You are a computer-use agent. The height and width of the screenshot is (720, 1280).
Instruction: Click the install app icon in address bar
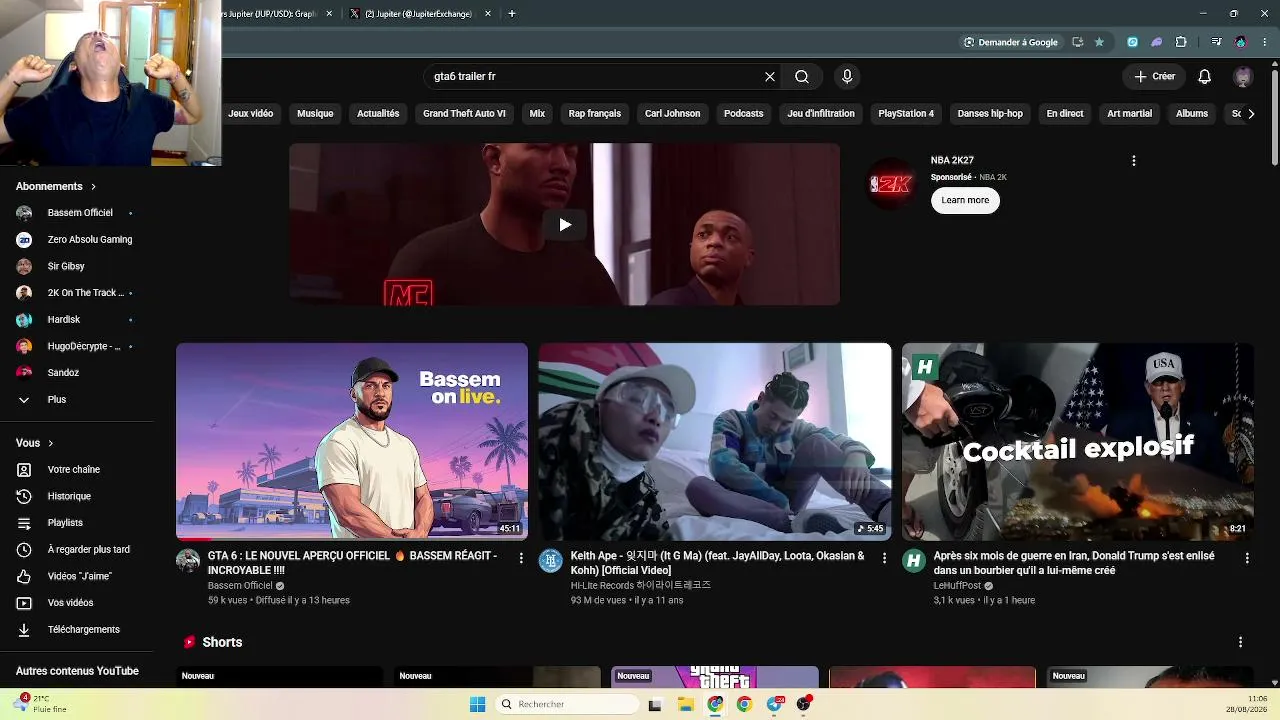click(x=1077, y=42)
